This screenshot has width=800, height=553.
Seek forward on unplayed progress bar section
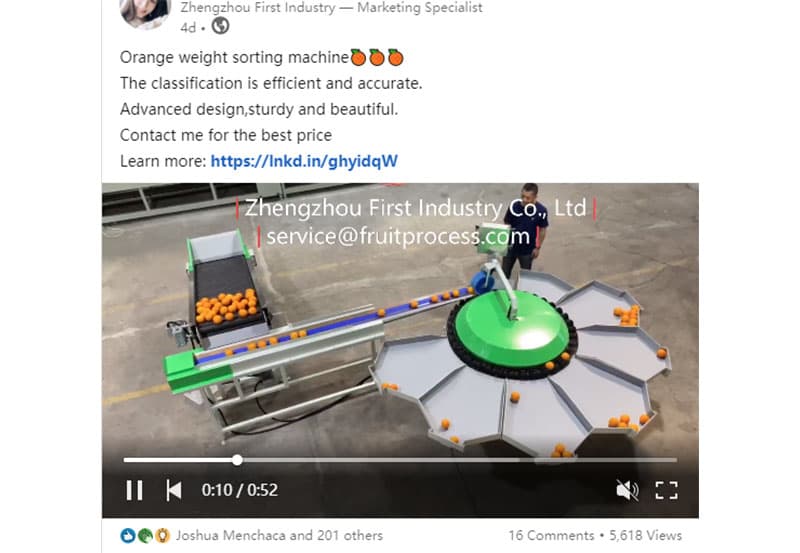[x=459, y=460]
